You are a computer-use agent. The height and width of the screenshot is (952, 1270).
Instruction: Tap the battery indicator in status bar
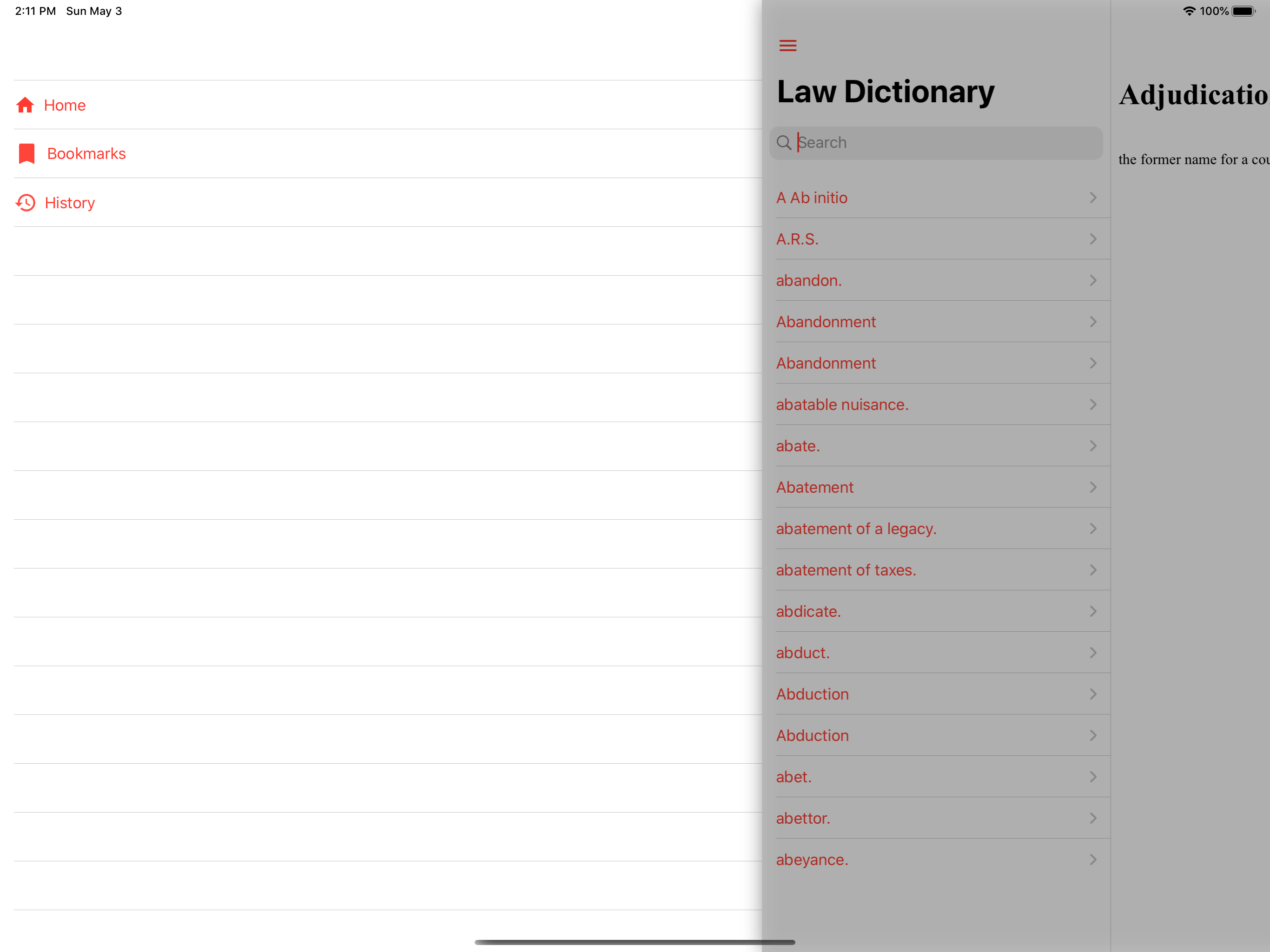[1243, 11]
